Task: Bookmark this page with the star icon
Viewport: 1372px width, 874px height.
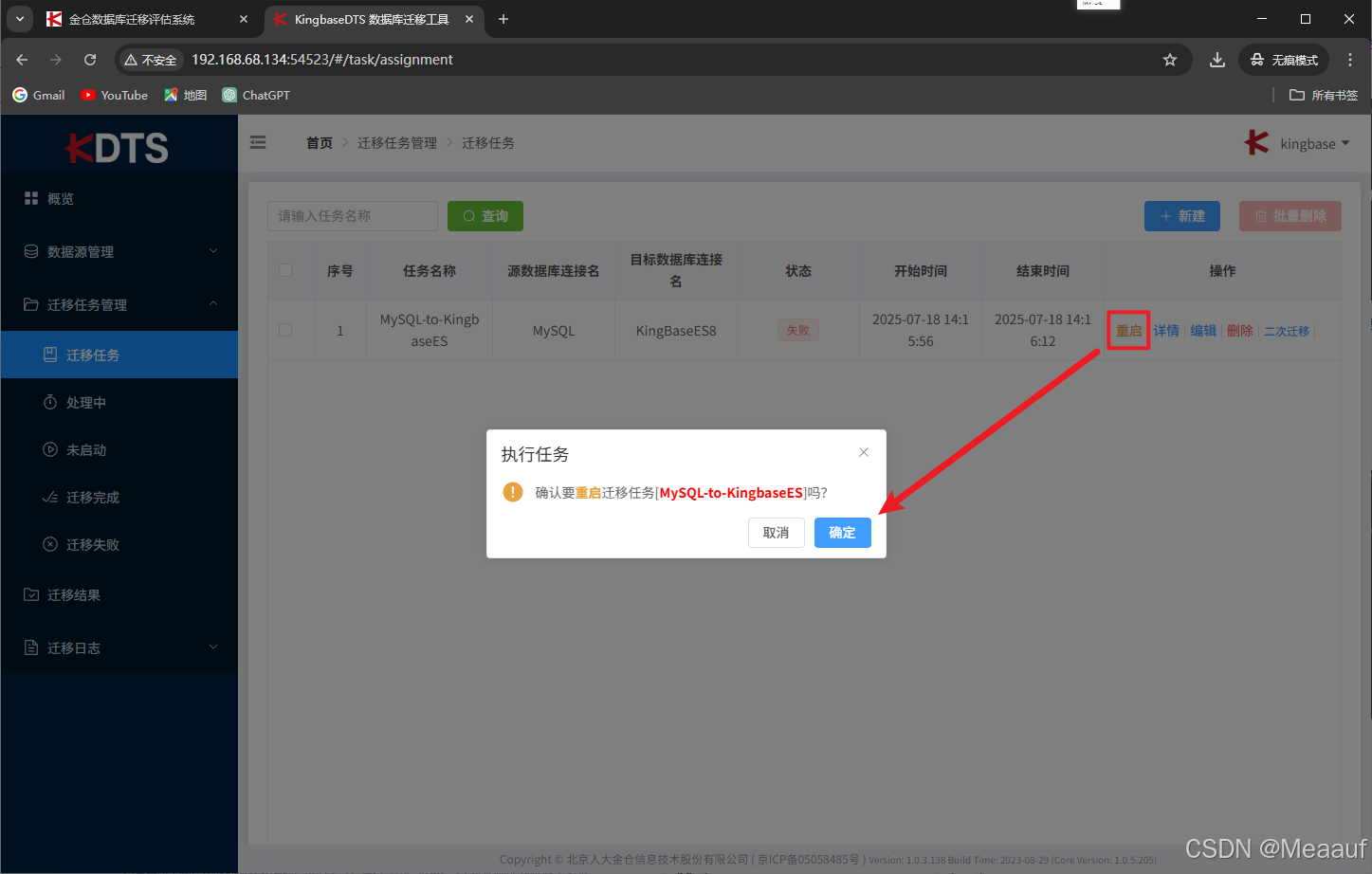Action: pyautogui.click(x=1170, y=60)
